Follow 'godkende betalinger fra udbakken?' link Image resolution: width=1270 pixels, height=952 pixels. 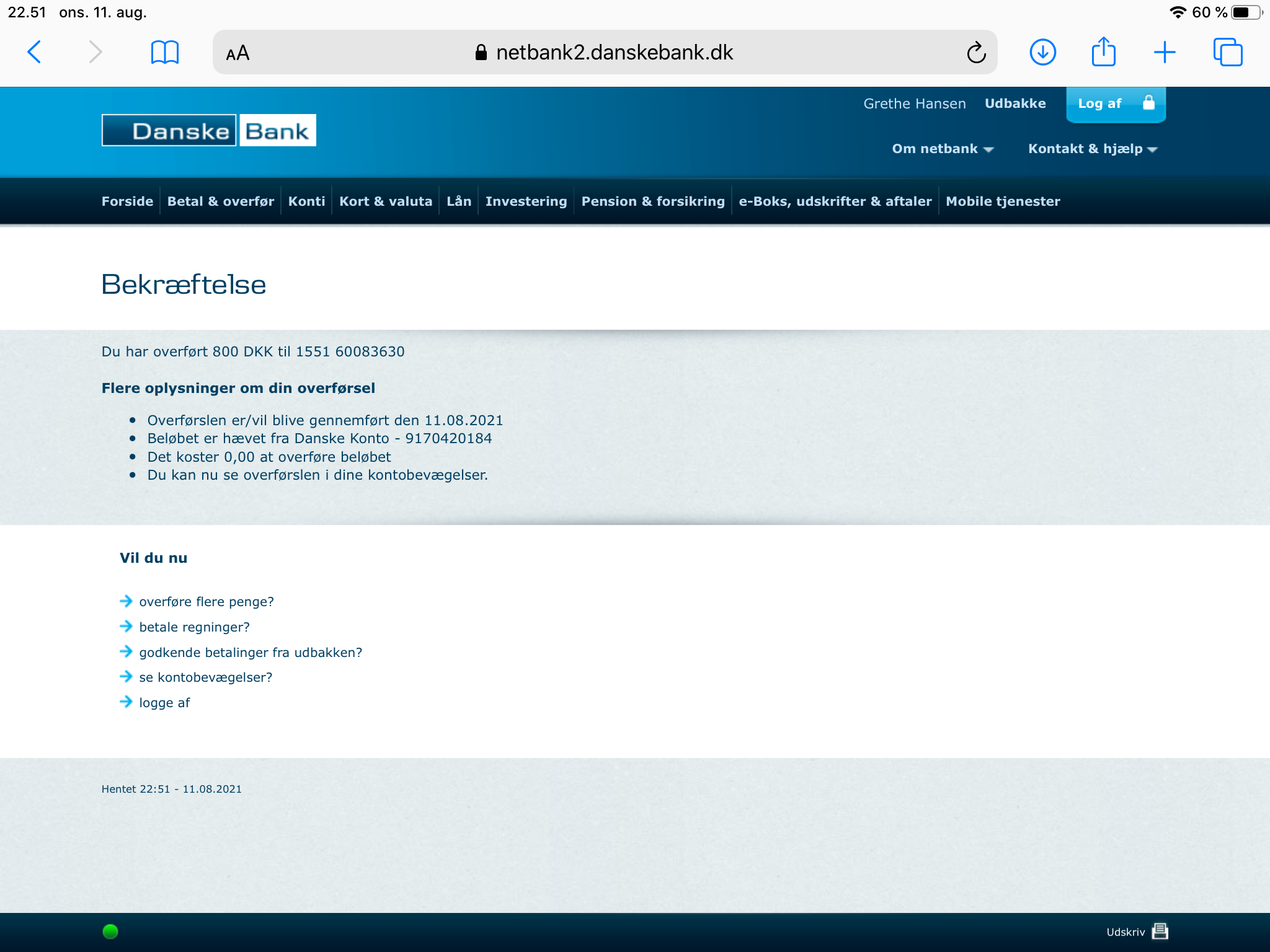pos(251,653)
